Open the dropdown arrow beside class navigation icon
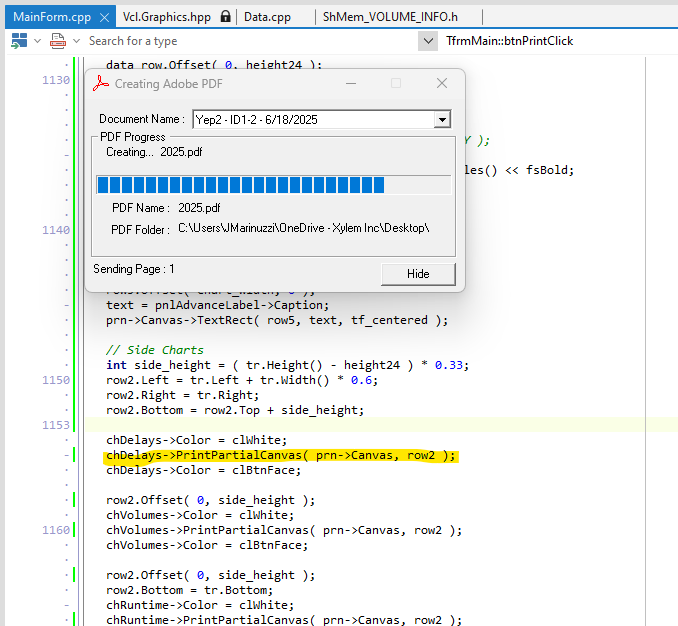The height and width of the screenshot is (626, 678). point(38,41)
